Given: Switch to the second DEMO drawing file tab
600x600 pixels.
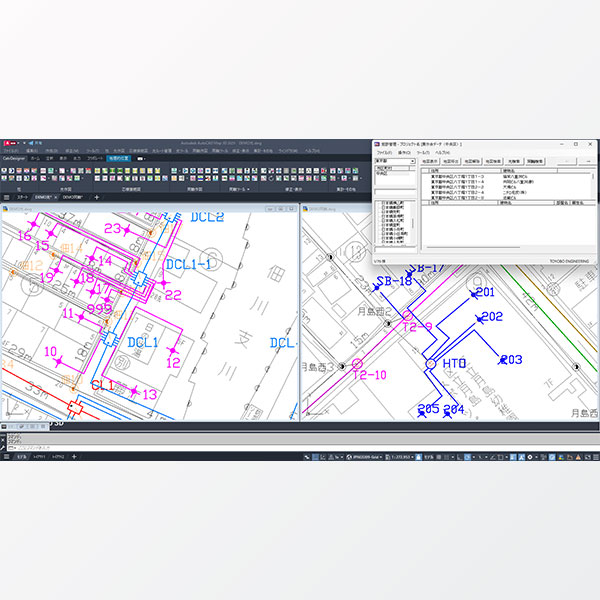Looking at the screenshot, I should click(73, 197).
